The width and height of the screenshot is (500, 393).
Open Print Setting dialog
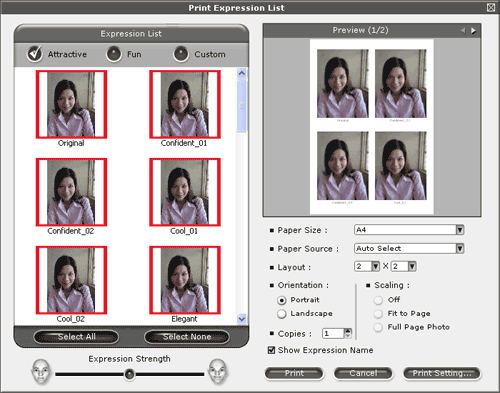pyautogui.click(x=442, y=373)
